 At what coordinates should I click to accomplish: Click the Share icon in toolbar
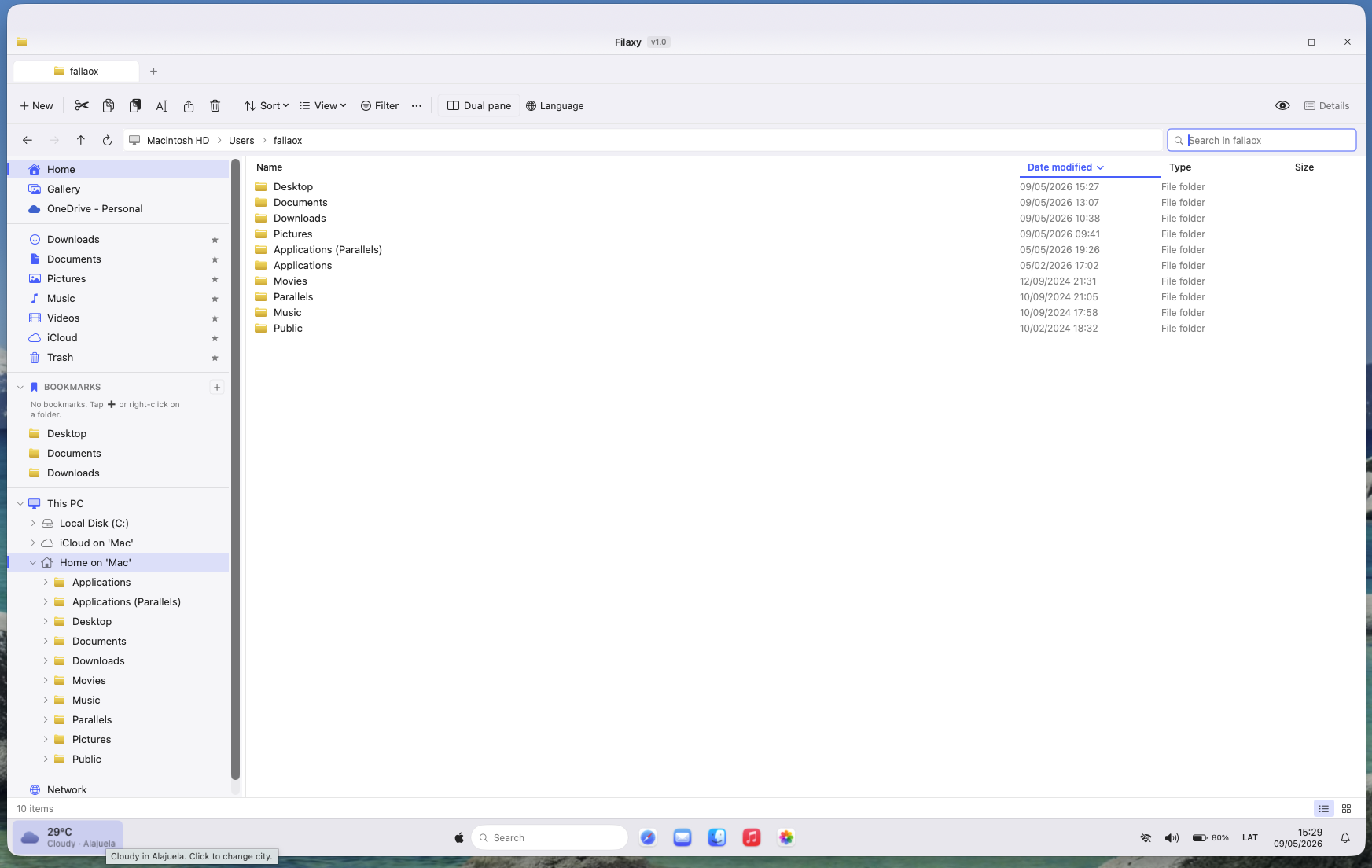pyautogui.click(x=189, y=105)
